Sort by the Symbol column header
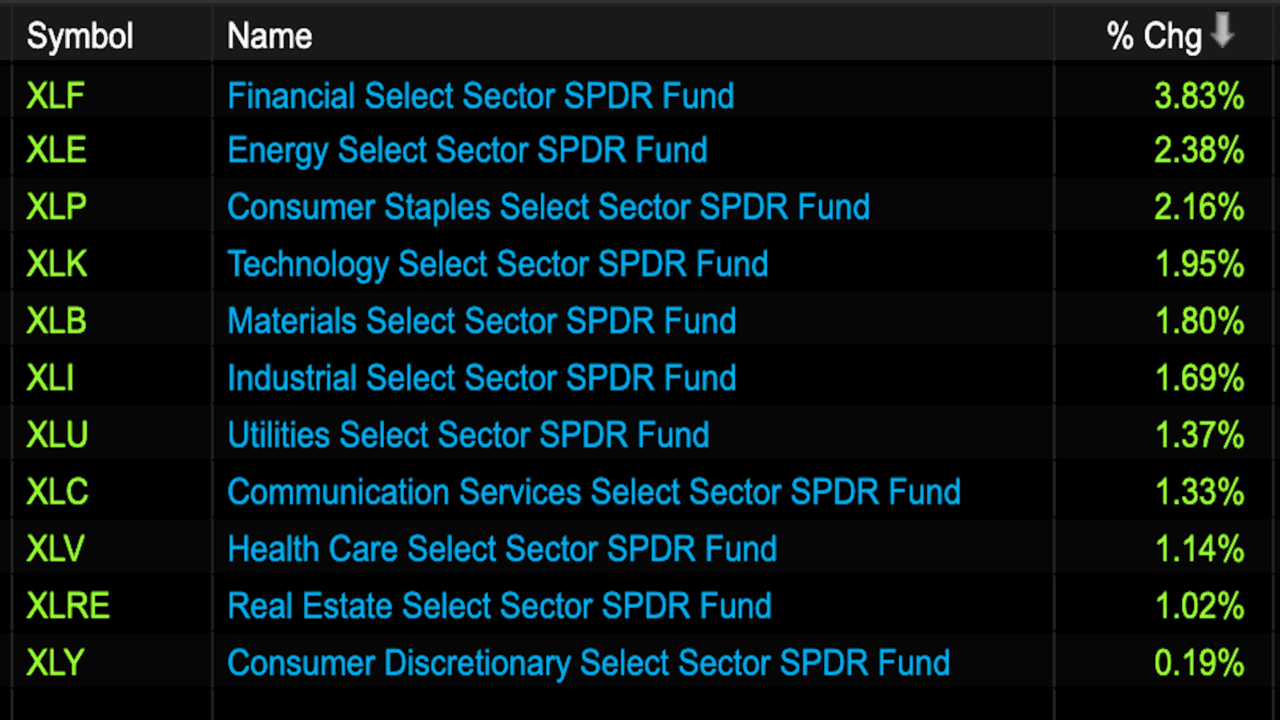 point(80,37)
